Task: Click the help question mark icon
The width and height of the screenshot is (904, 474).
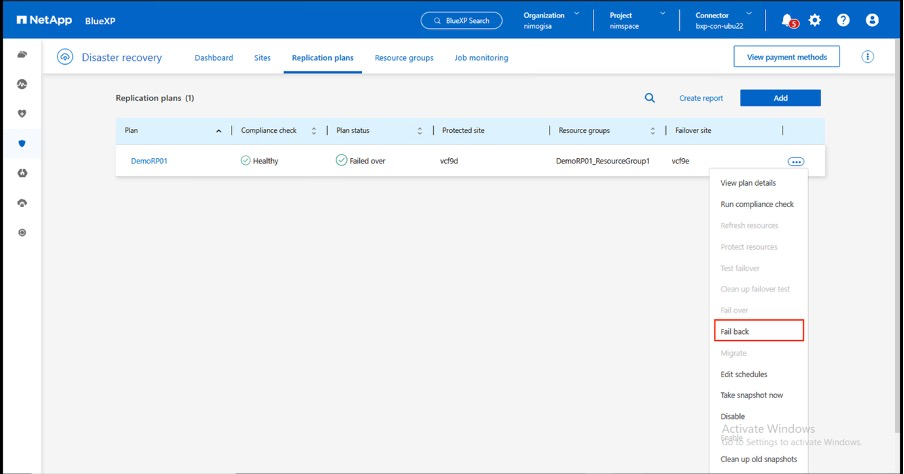Action: 843,20
